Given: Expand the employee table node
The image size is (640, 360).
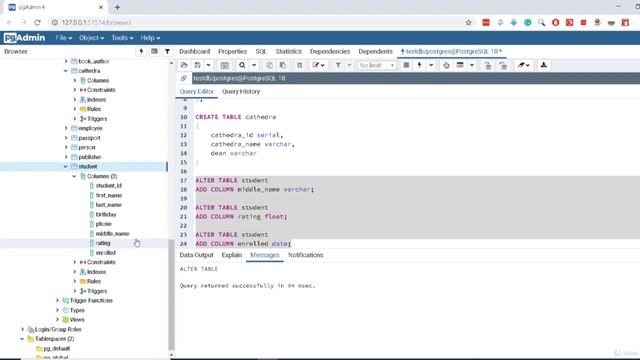Looking at the screenshot, I should click(x=66, y=128).
